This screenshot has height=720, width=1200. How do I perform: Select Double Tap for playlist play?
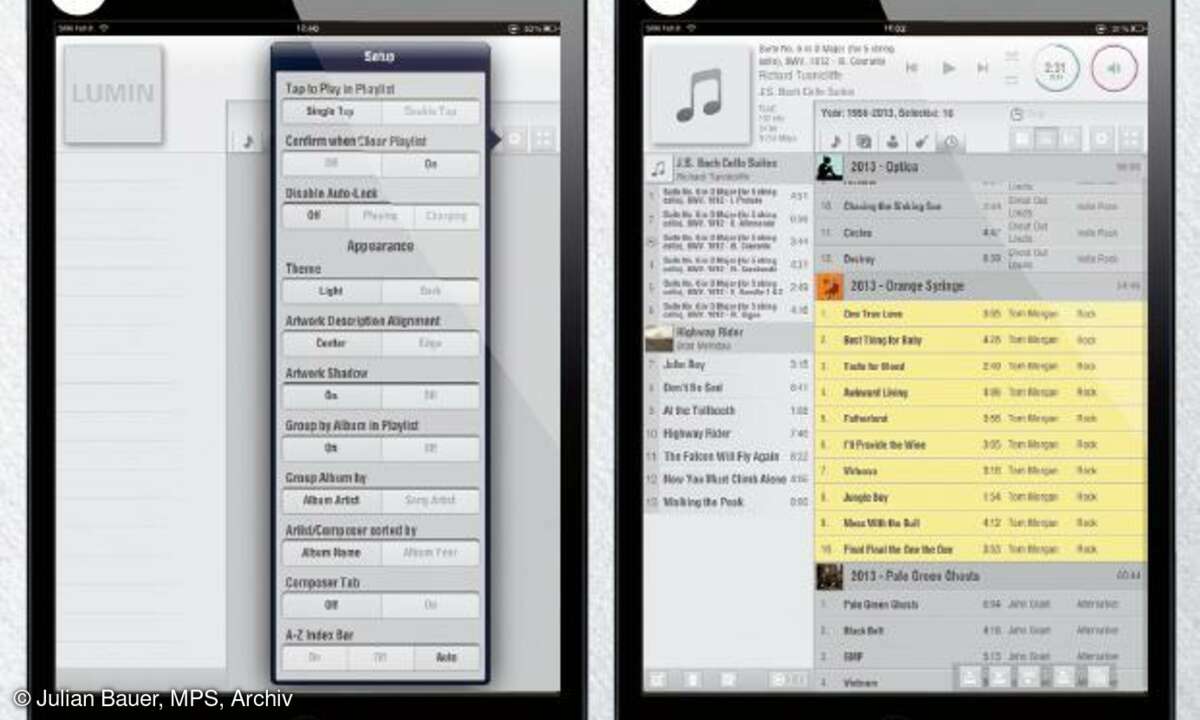click(x=430, y=112)
